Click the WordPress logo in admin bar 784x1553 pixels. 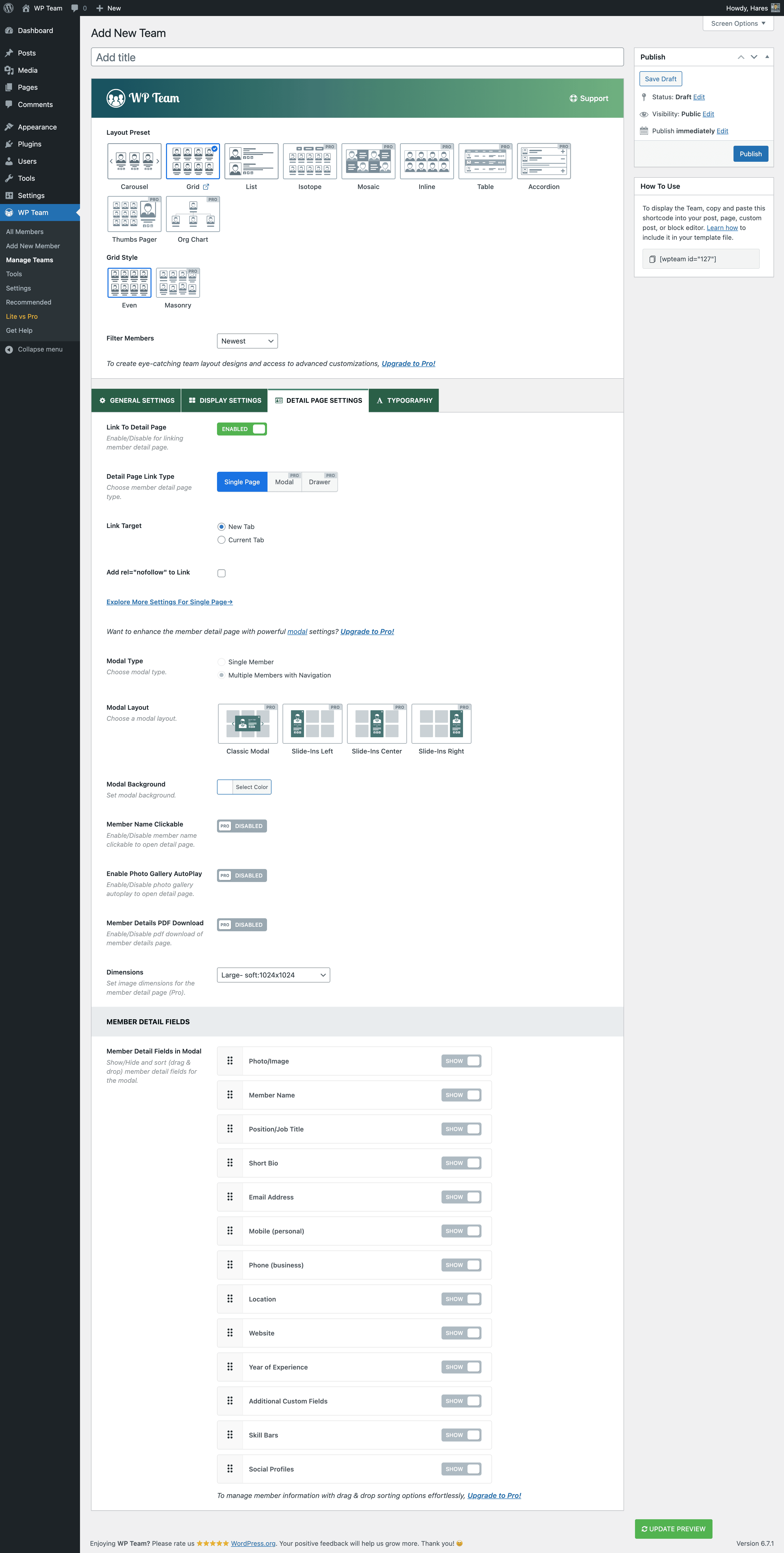(x=8, y=8)
